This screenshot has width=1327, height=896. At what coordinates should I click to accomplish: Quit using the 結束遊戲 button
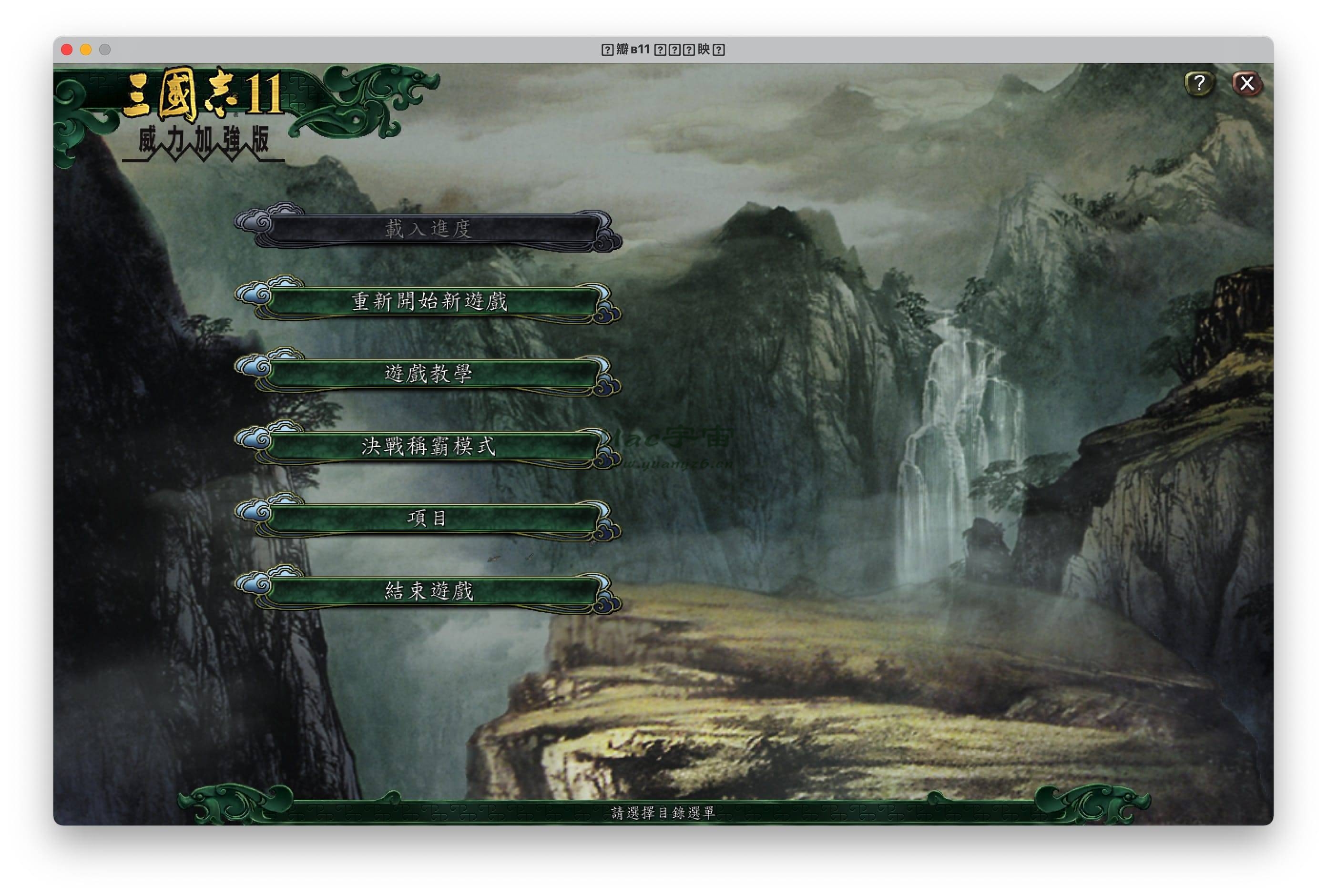[428, 591]
